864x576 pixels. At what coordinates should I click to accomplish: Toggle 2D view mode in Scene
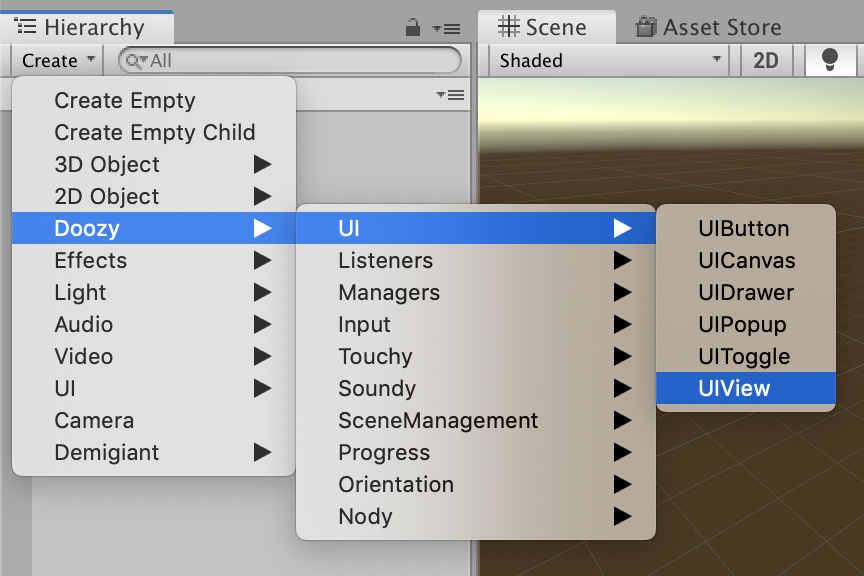(x=765, y=60)
